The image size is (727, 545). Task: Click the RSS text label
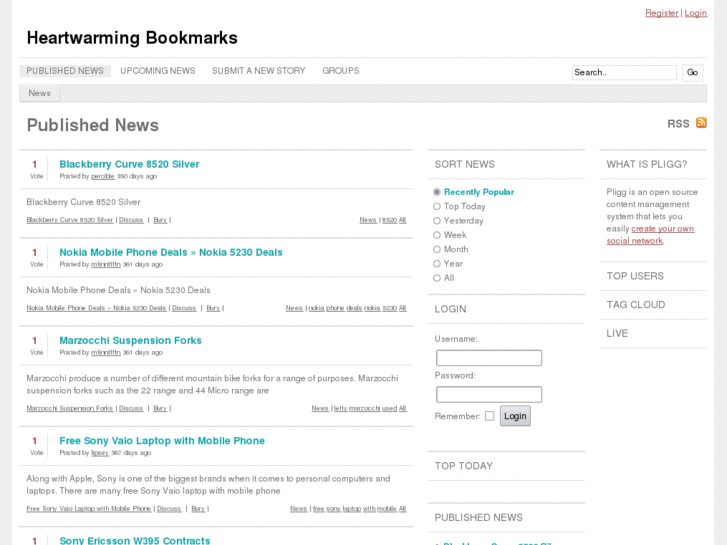(x=678, y=123)
